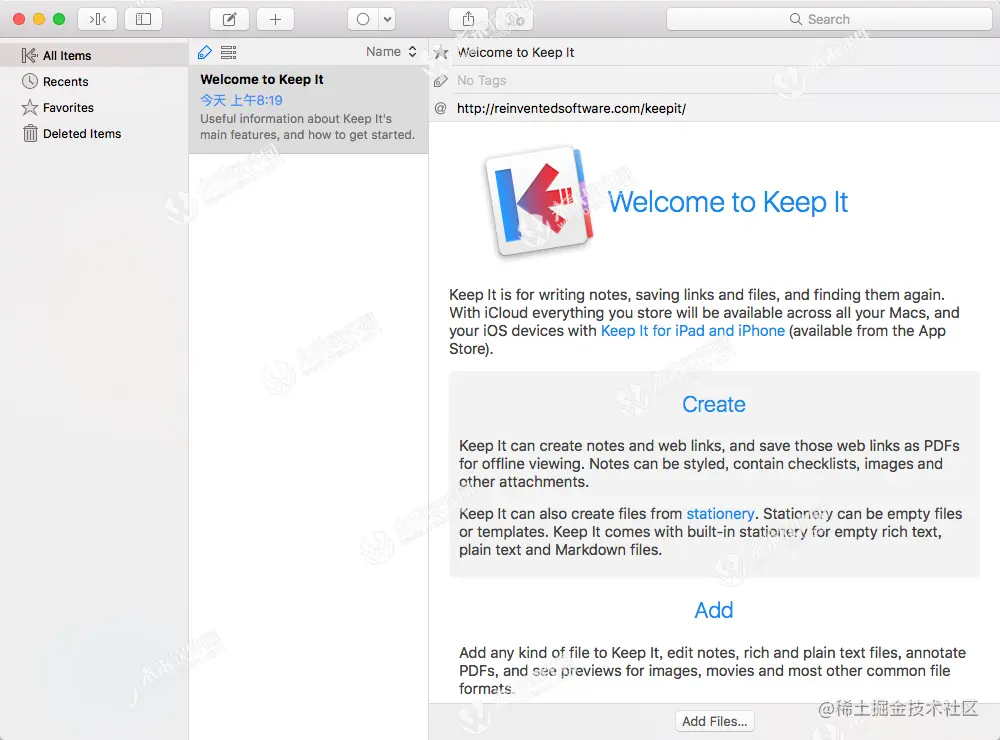Screen dimensions: 1000x740
Task: Click the Welcome to Keep It page heading
Action: coord(728,202)
